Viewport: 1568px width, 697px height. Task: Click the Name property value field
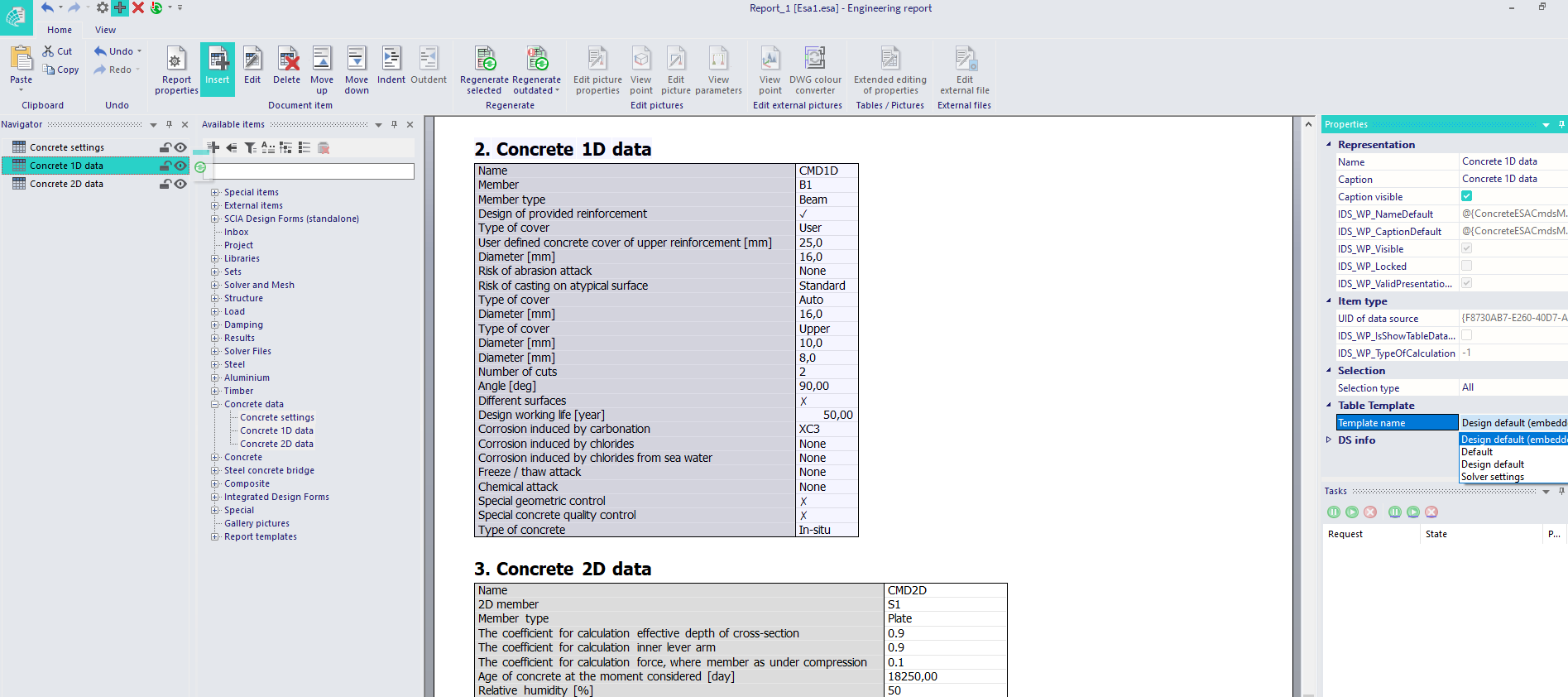click(x=1513, y=161)
